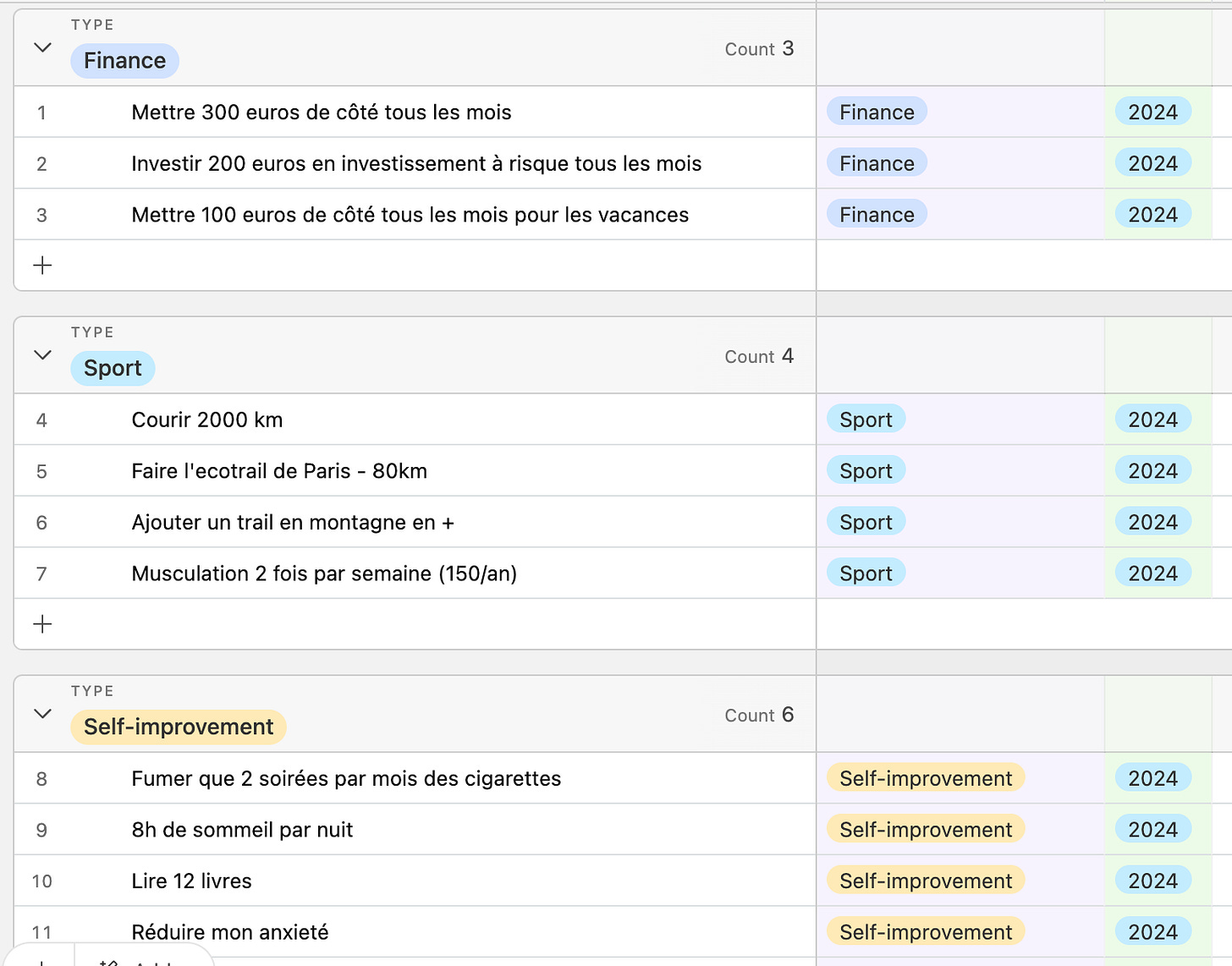The width and height of the screenshot is (1232, 966).
Task: Open the Sport type tag in row 5
Action: click(866, 471)
